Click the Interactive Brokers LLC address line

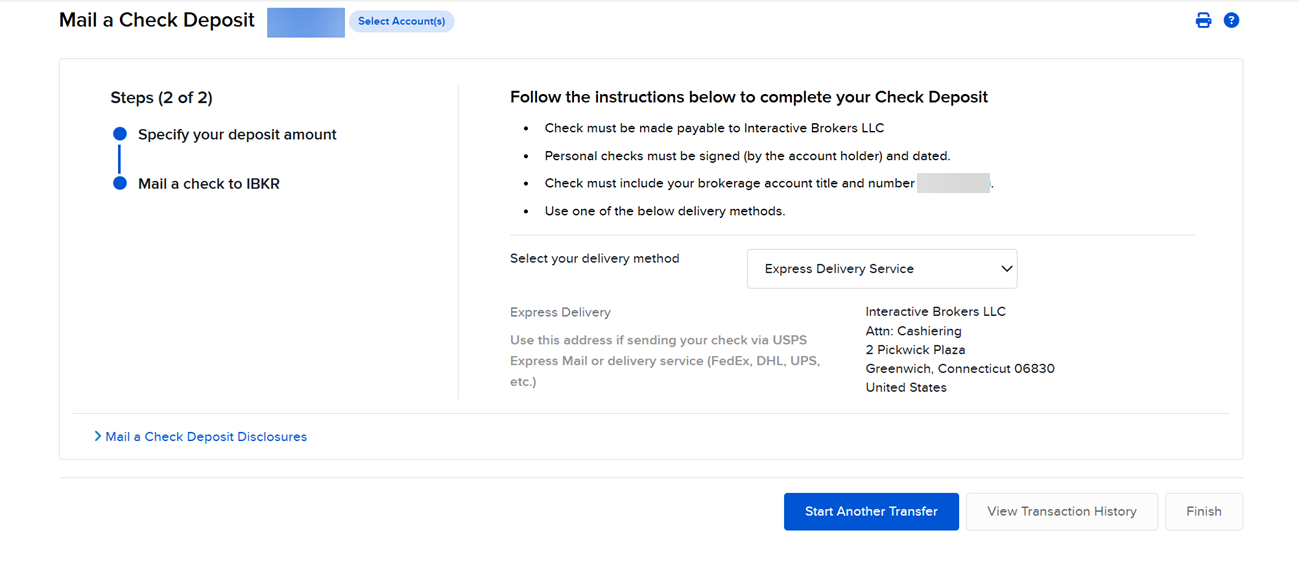click(936, 311)
